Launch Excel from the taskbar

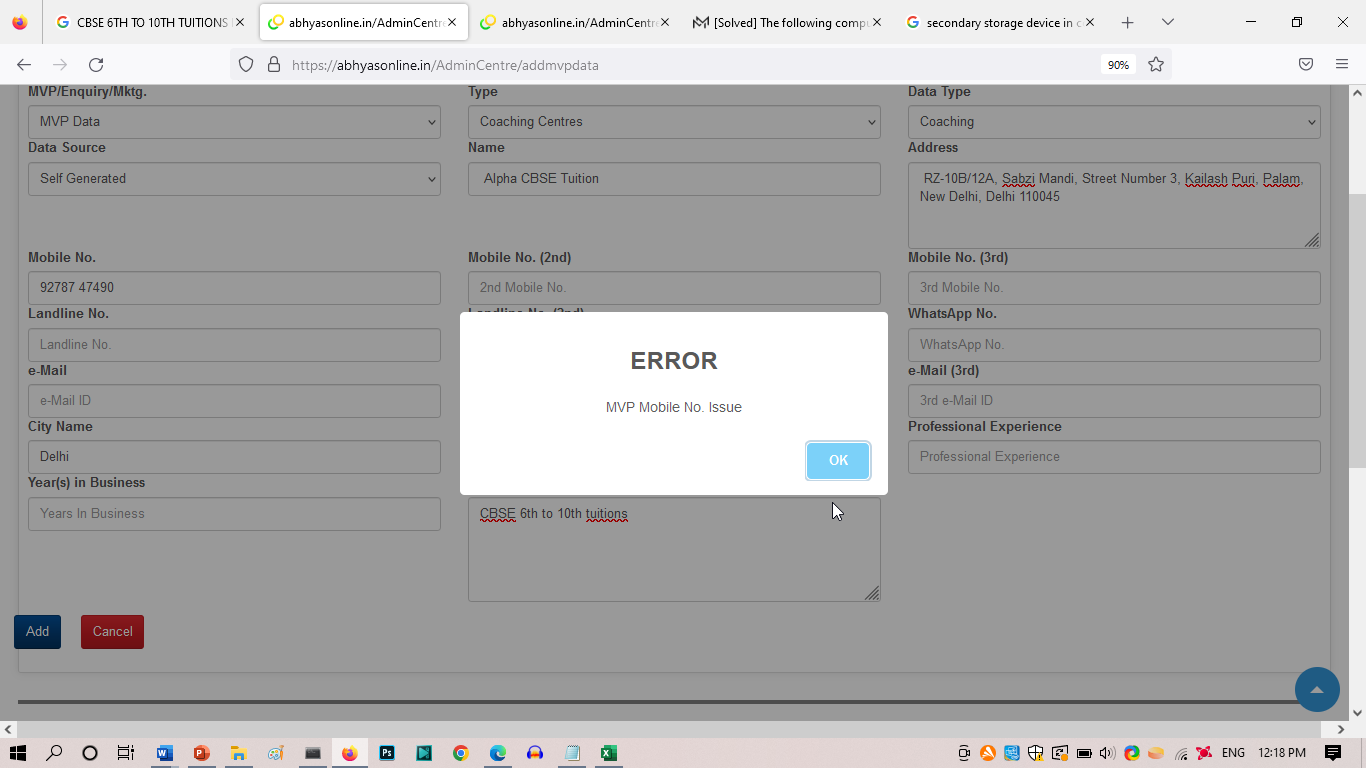click(x=608, y=753)
